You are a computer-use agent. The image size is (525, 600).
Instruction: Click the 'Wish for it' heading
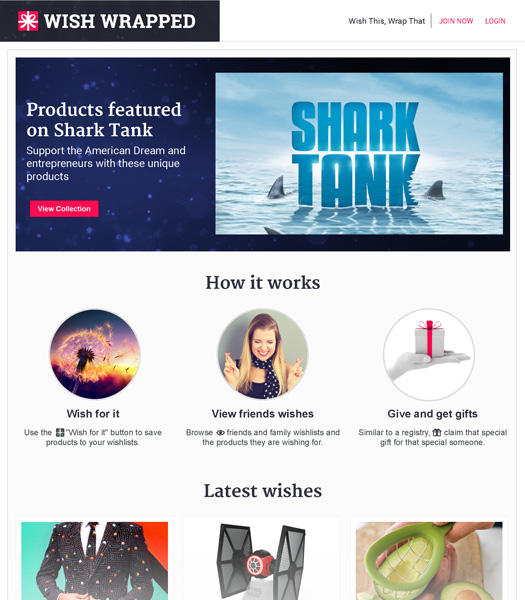[93, 414]
